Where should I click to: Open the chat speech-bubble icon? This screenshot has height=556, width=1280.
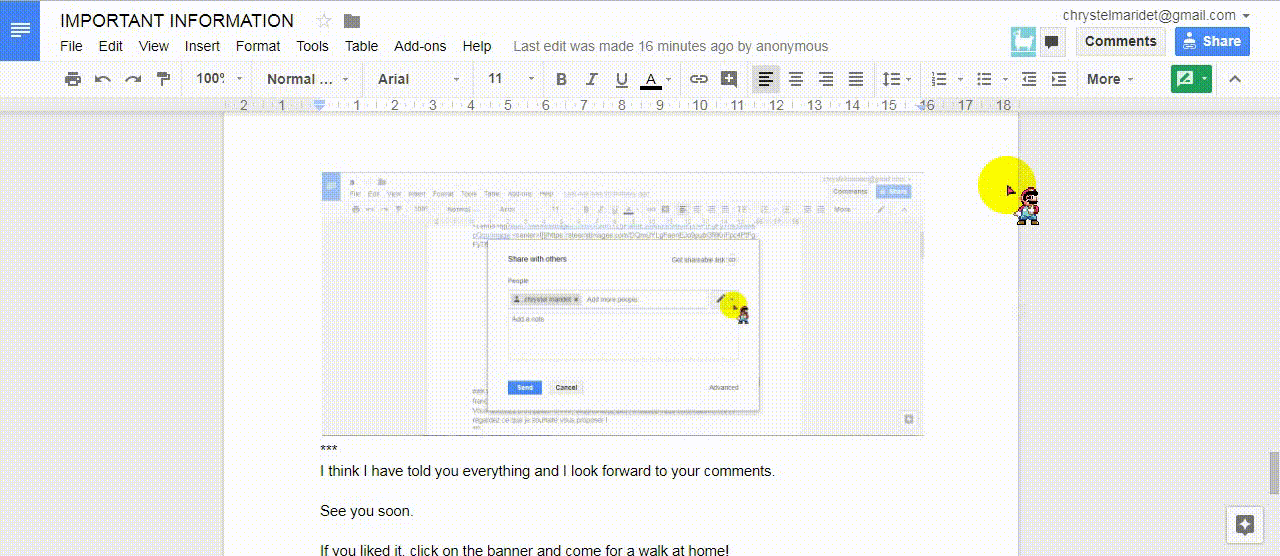[x=1051, y=42]
